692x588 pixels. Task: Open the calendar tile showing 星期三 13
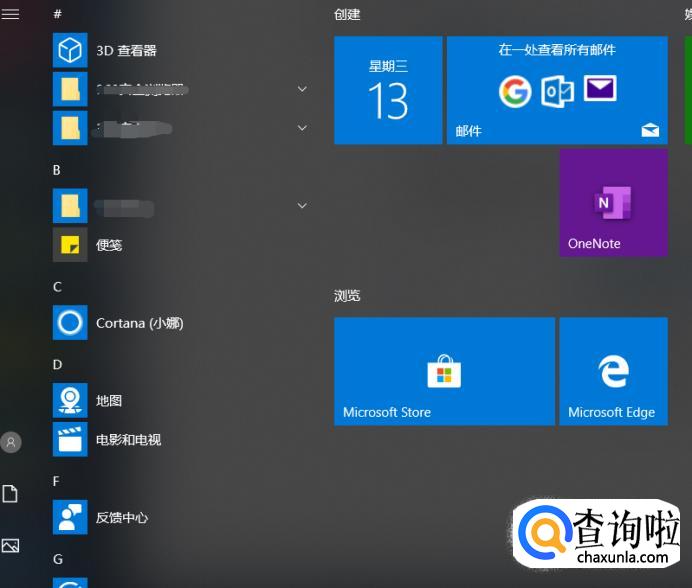click(388, 90)
